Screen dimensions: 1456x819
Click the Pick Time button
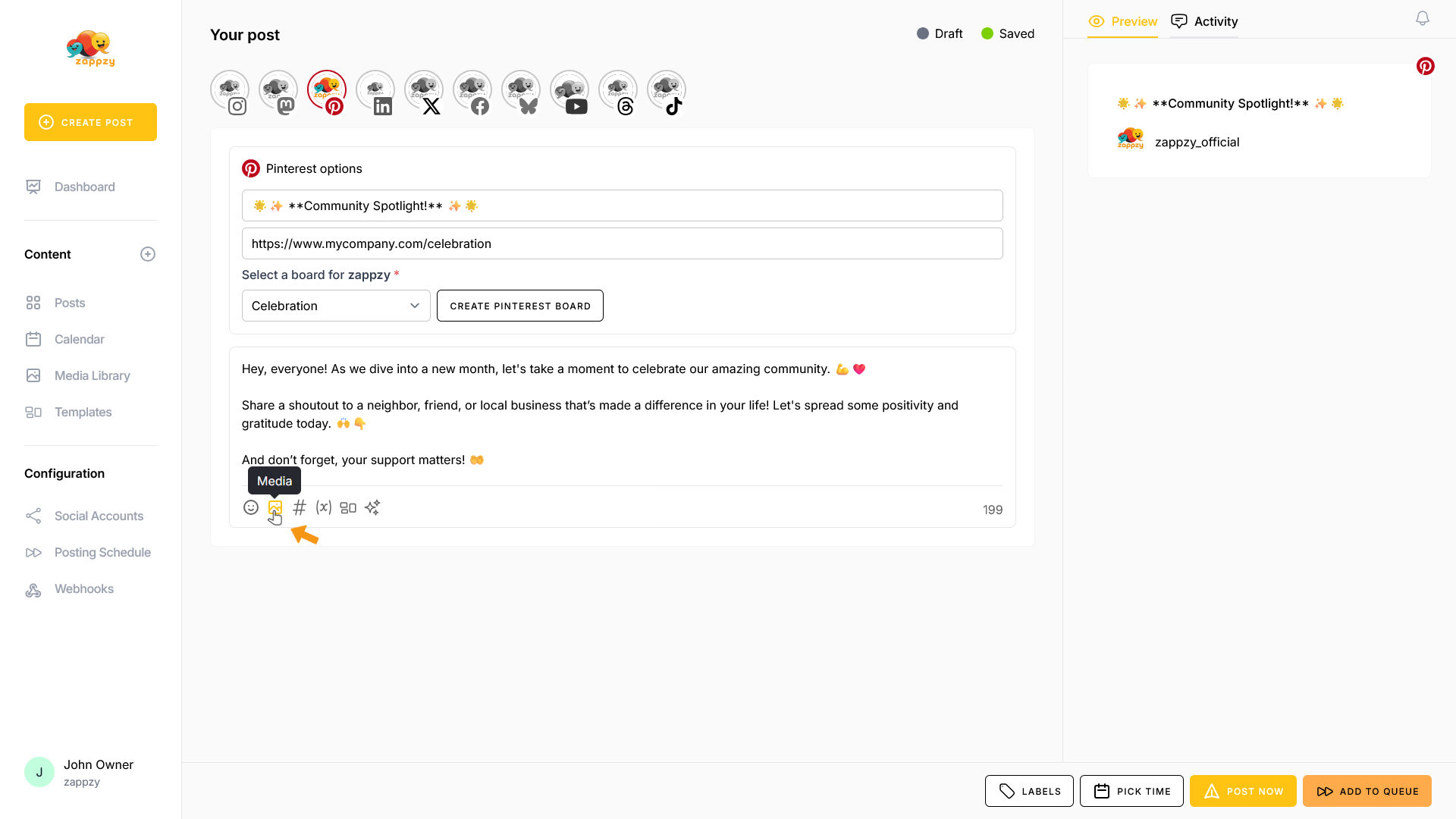coord(1131,792)
